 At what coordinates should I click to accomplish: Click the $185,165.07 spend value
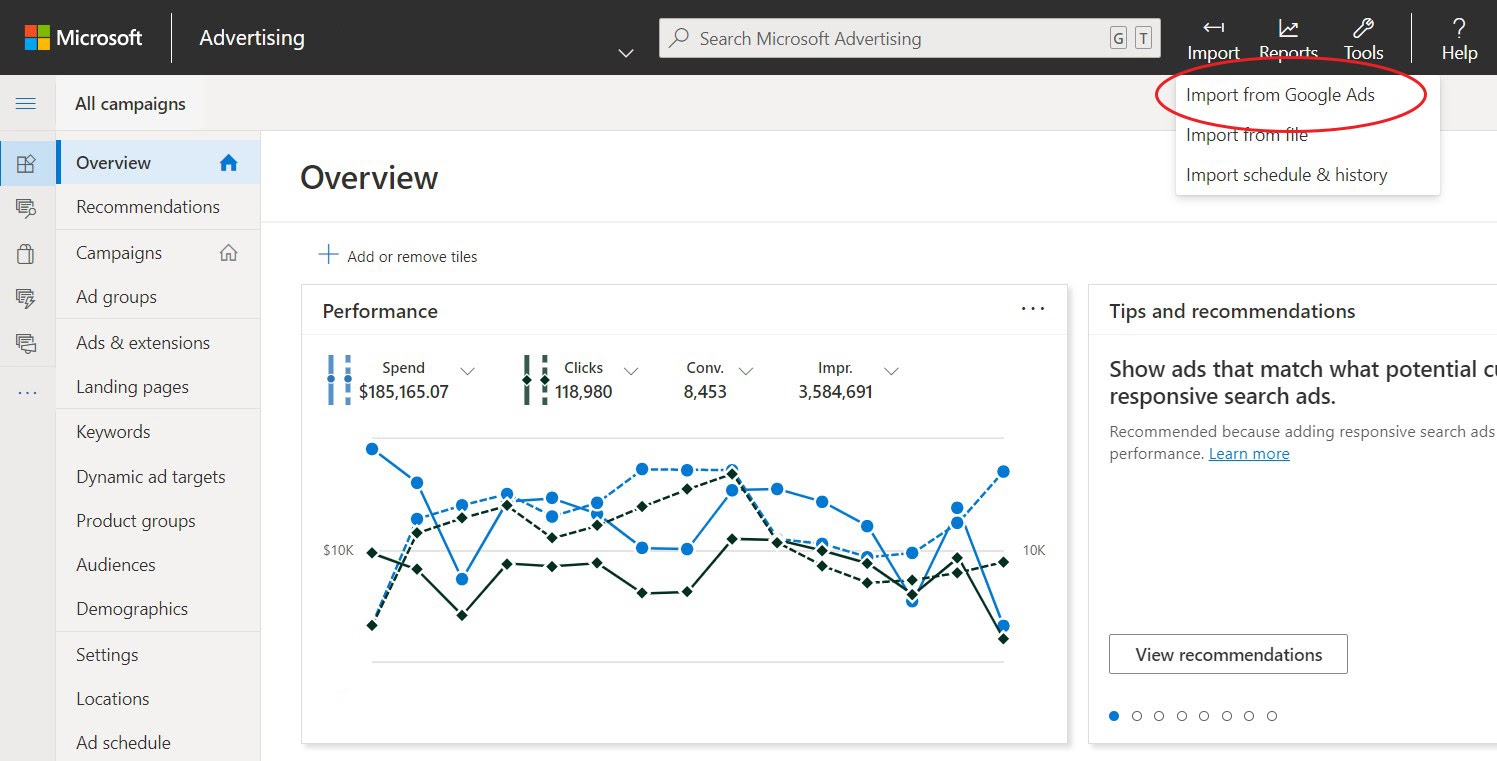(404, 392)
